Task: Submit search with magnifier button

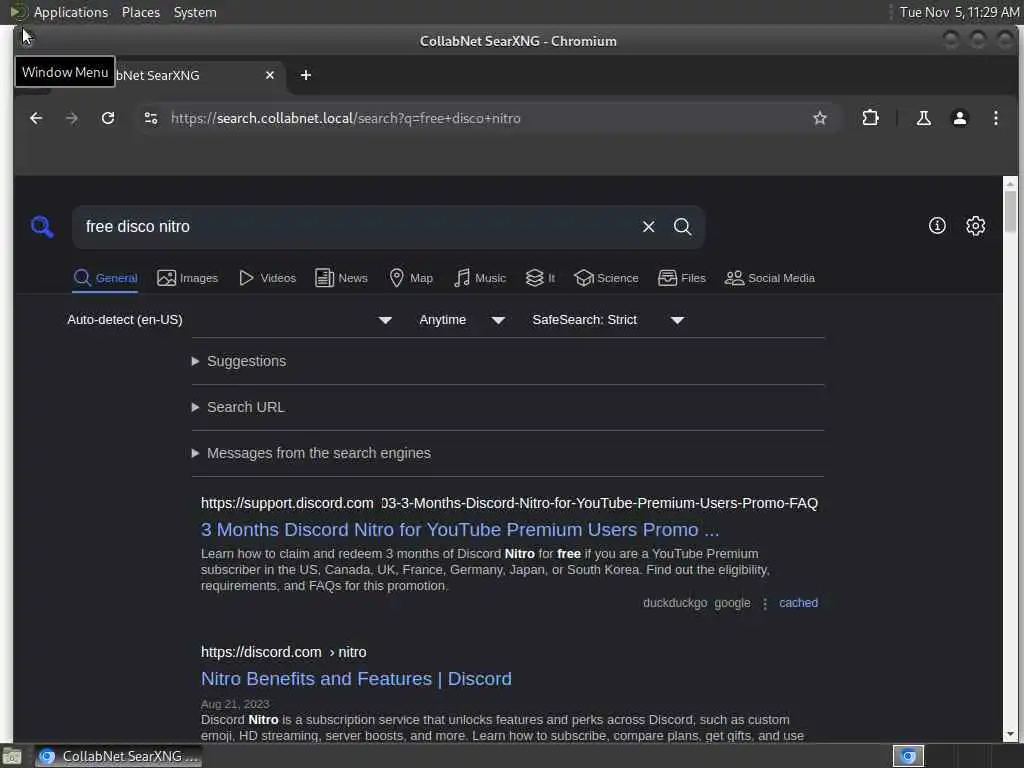Action: 682,227
